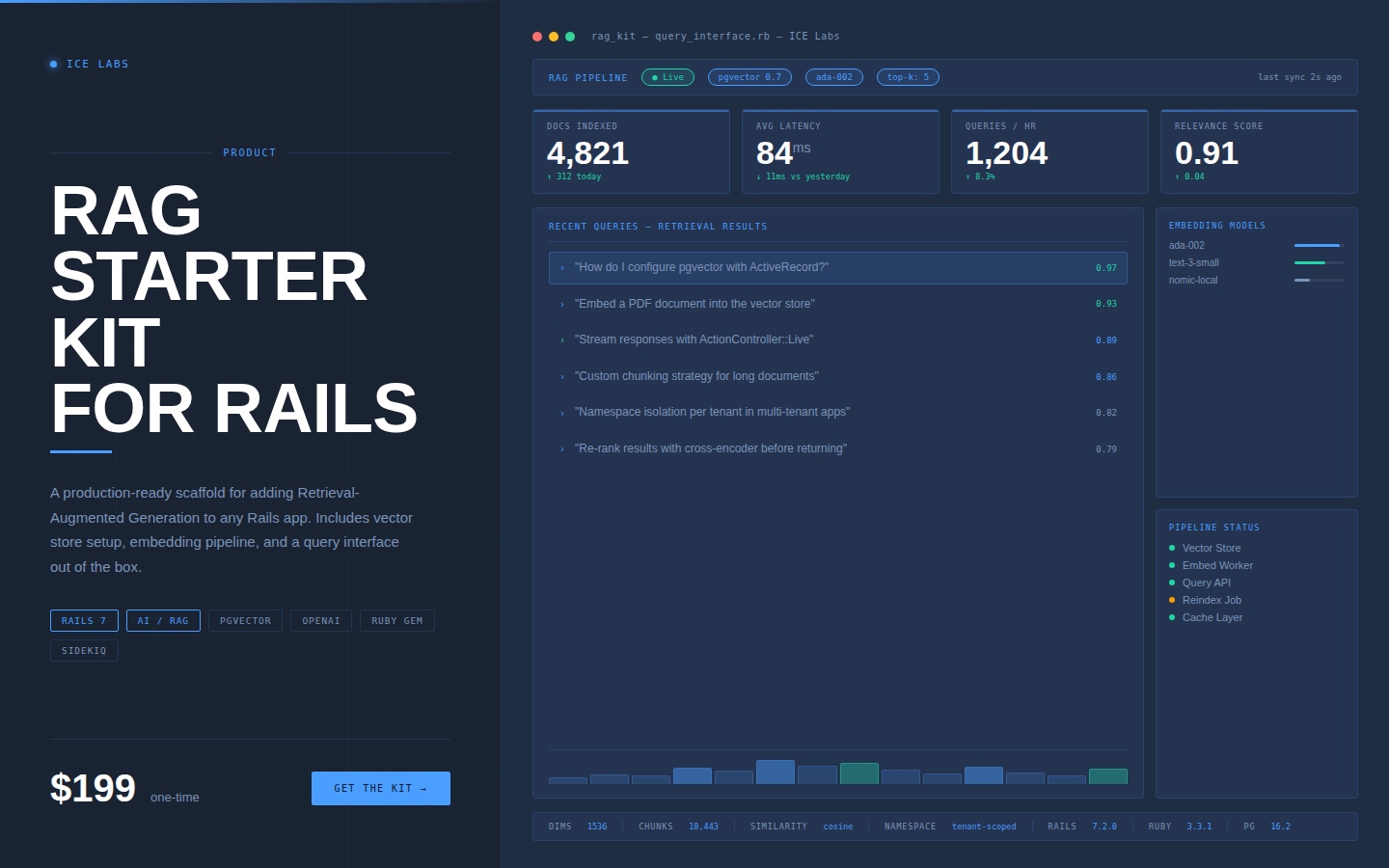Expand the "Custom chunking strategy" query chevron

562,377
